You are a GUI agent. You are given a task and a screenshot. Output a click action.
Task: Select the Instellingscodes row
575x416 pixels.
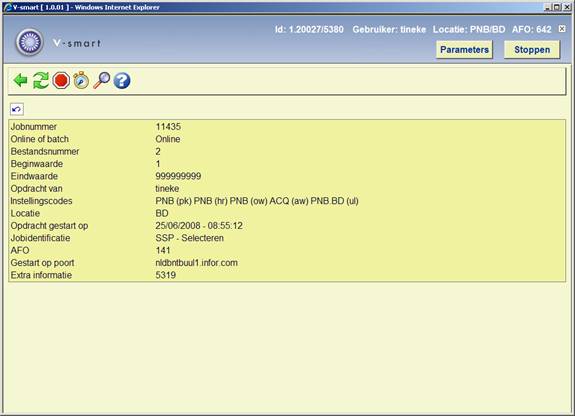coord(287,201)
